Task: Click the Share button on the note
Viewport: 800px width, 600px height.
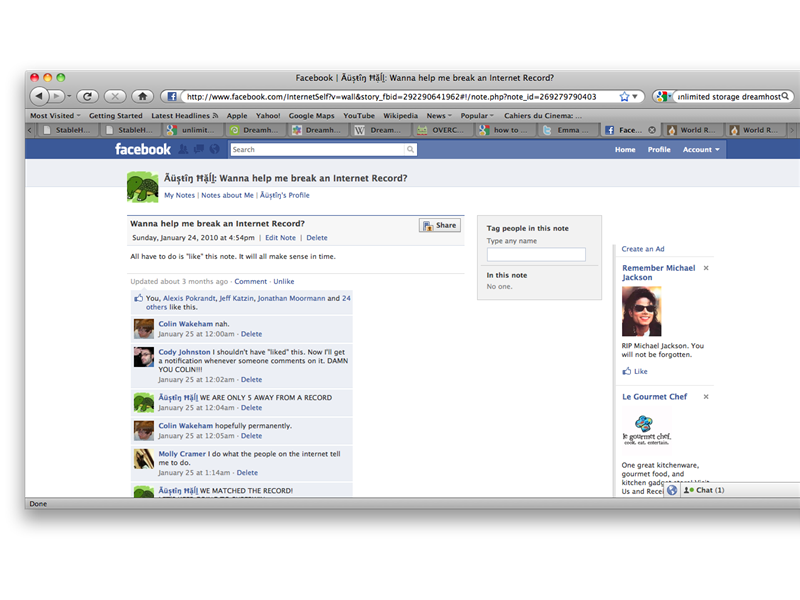Action: pyautogui.click(x=440, y=225)
